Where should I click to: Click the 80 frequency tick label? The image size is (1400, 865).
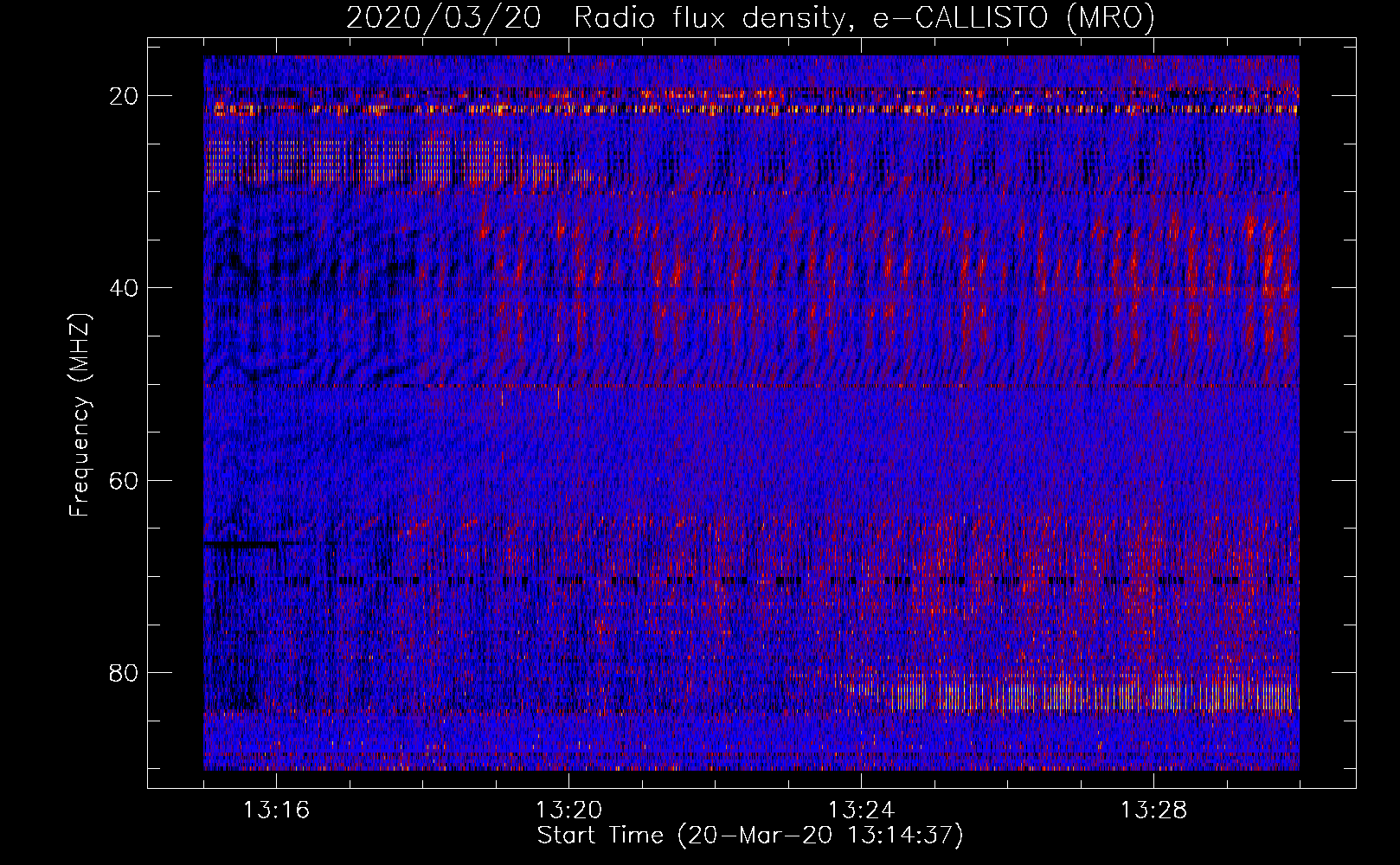coord(124,672)
